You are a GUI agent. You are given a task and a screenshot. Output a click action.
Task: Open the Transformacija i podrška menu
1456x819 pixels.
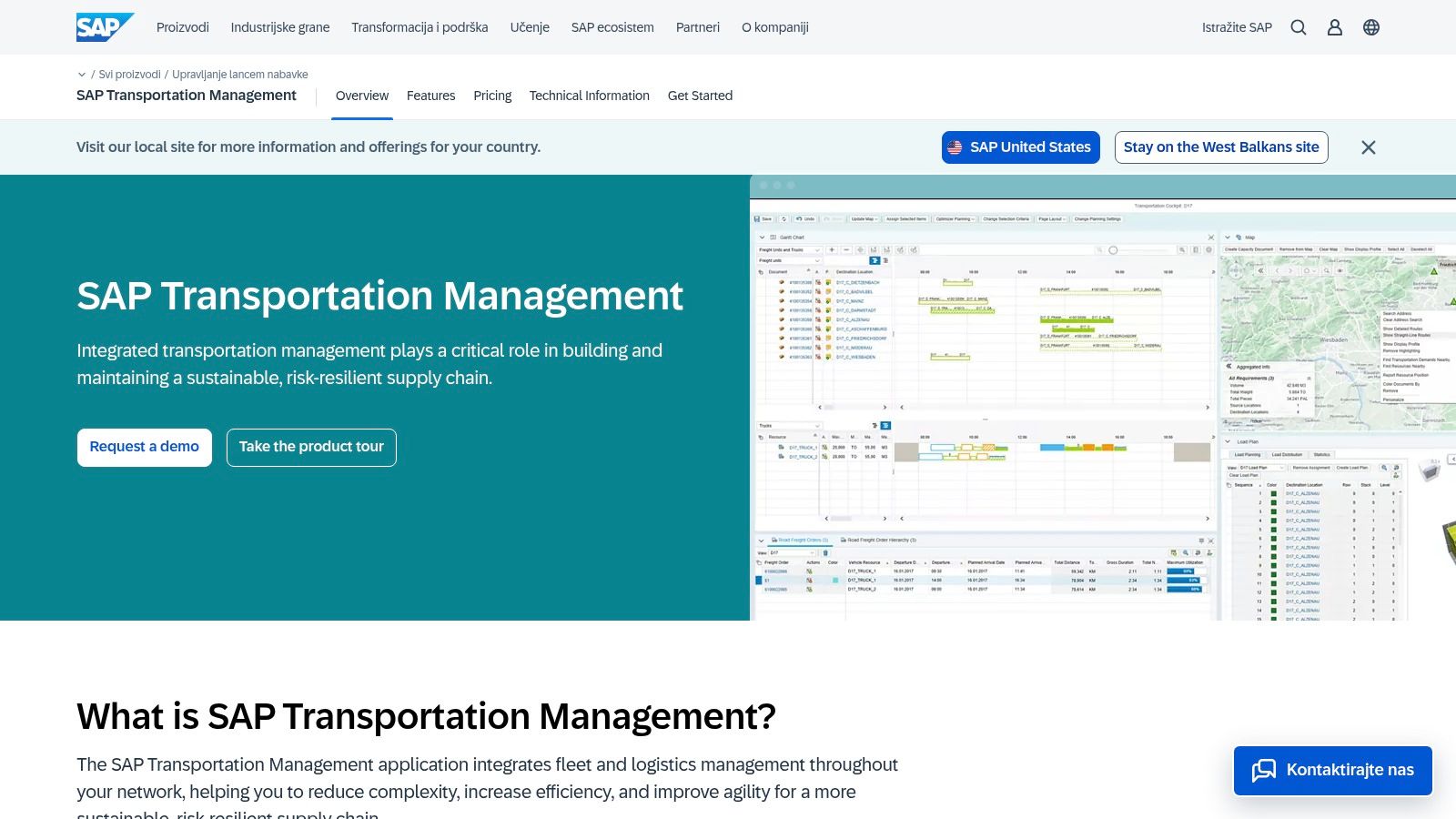click(419, 27)
